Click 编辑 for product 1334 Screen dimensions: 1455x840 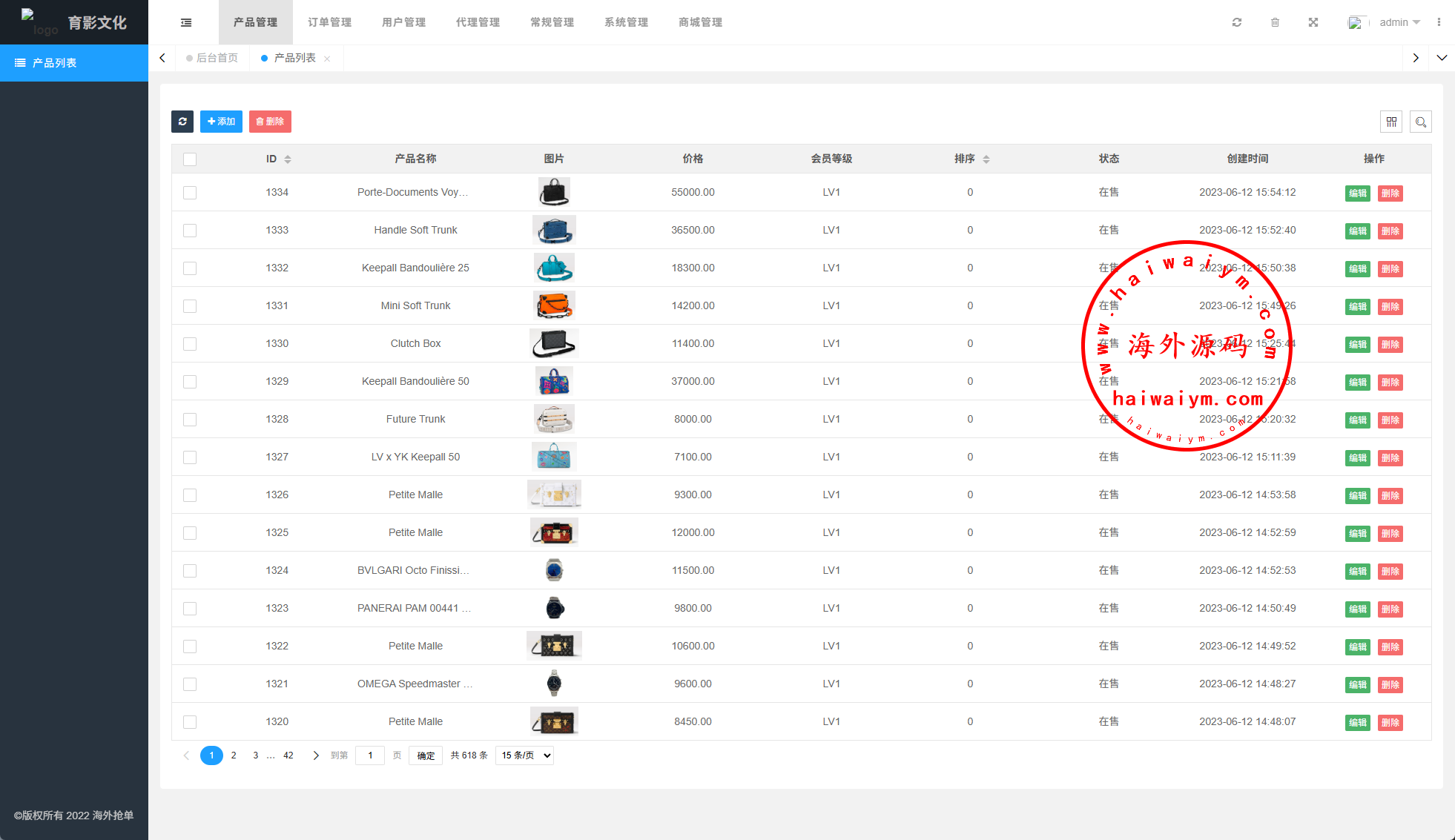click(x=1357, y=194)
